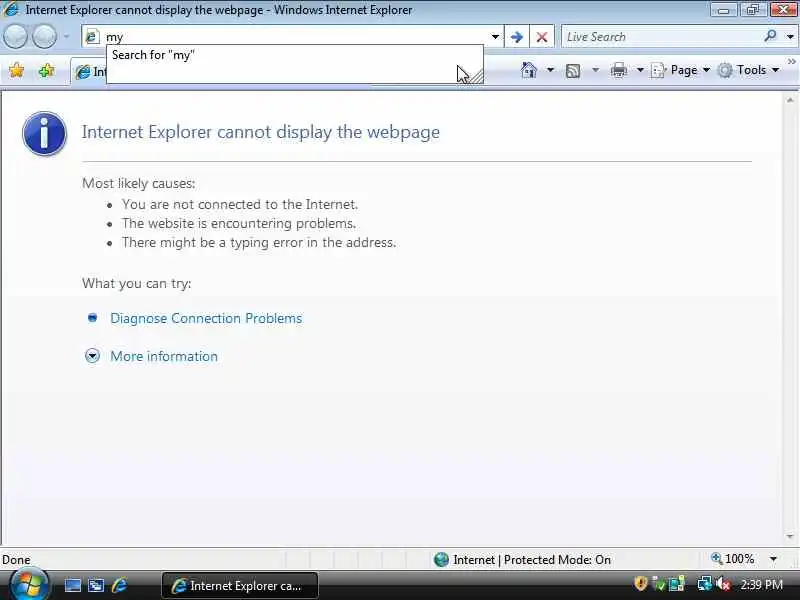
Task: Click the blue information icon
Action: point(44,134)
